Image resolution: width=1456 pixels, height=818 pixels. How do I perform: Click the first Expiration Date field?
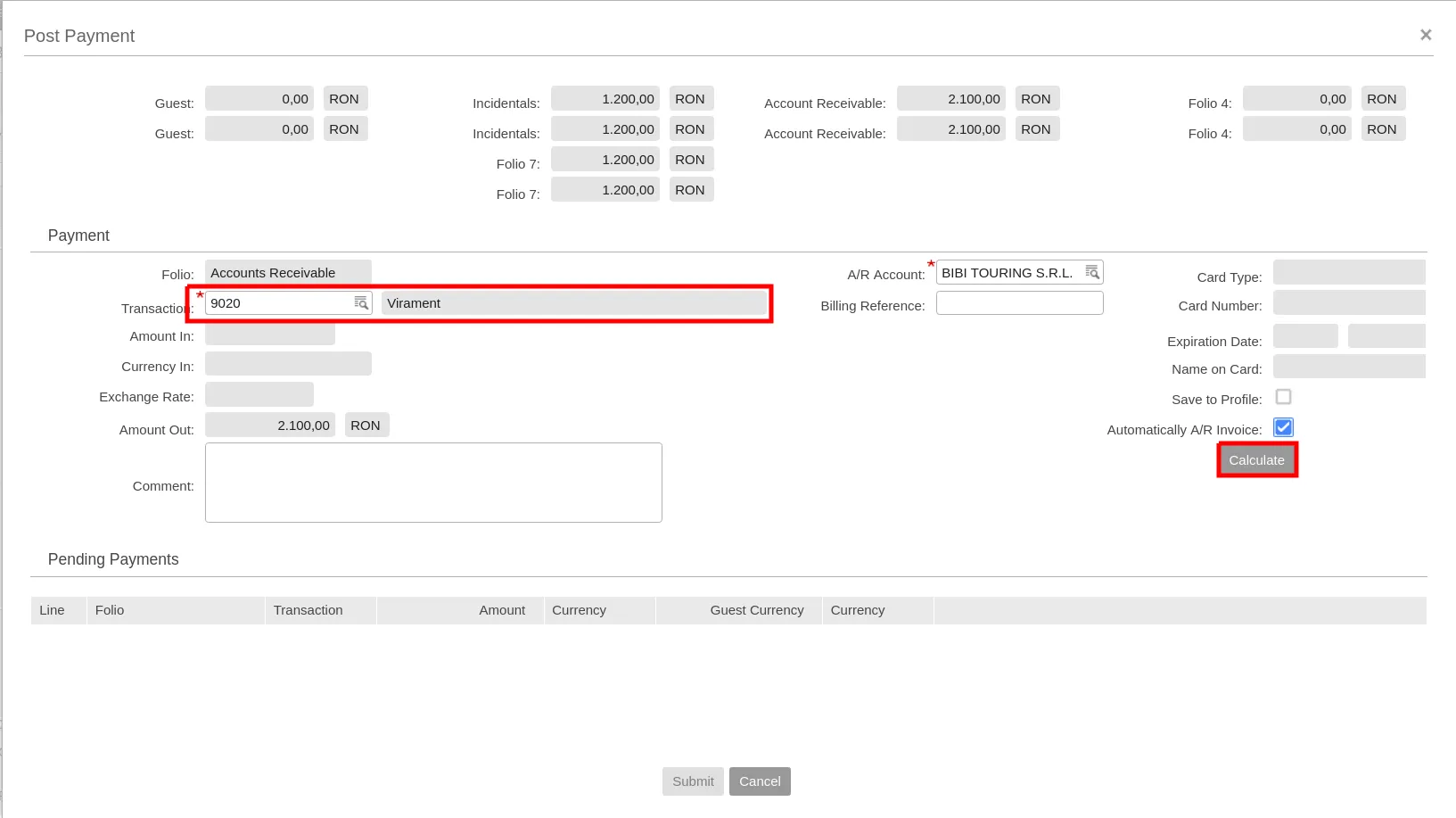coord(1305,336)
